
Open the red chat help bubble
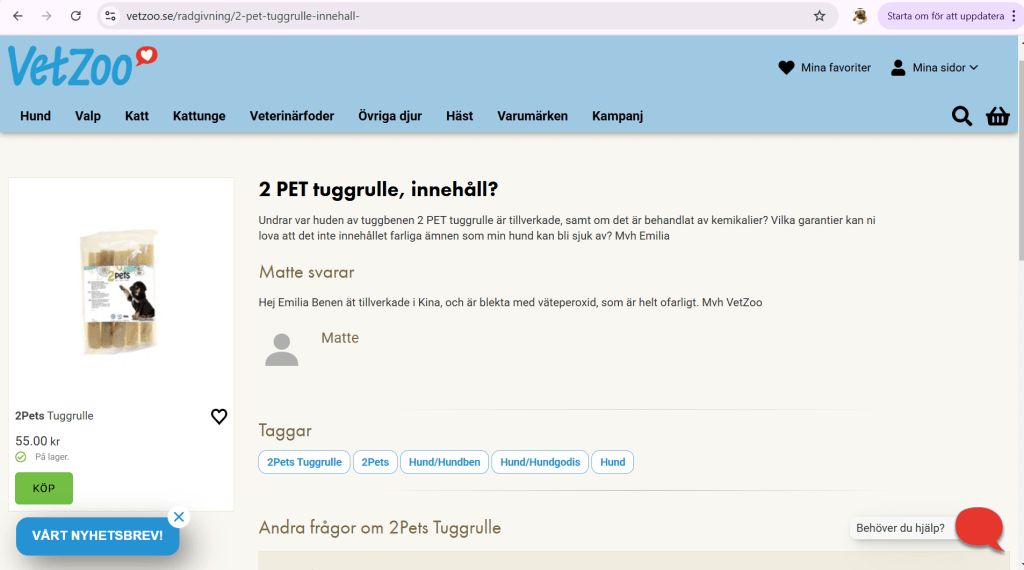click(x=979, y=527)
